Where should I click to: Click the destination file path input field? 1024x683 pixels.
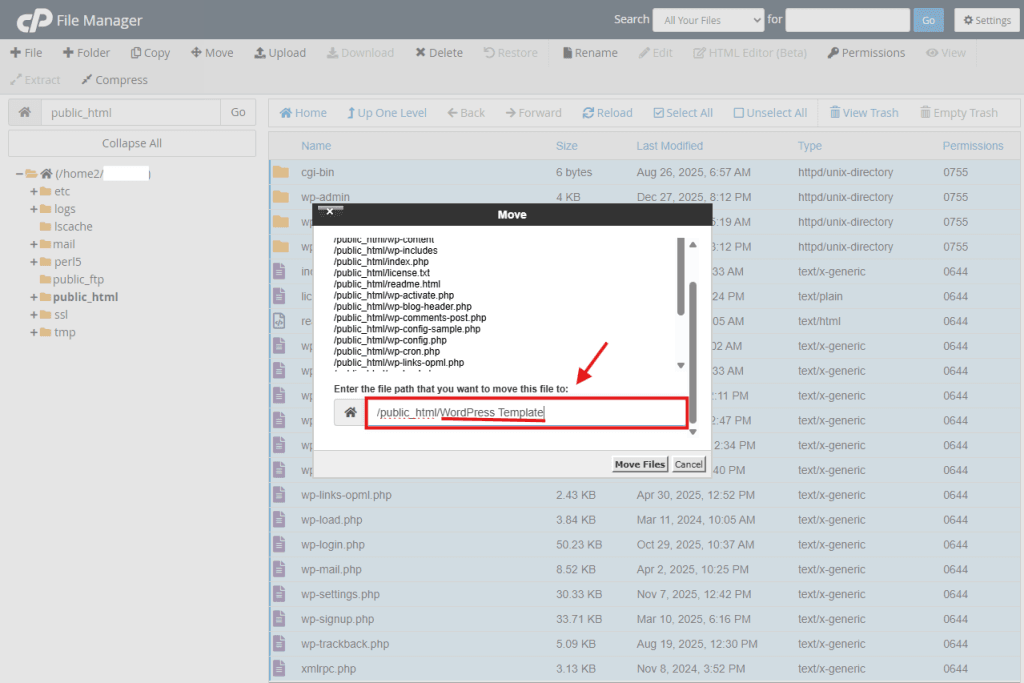[526, 412]
